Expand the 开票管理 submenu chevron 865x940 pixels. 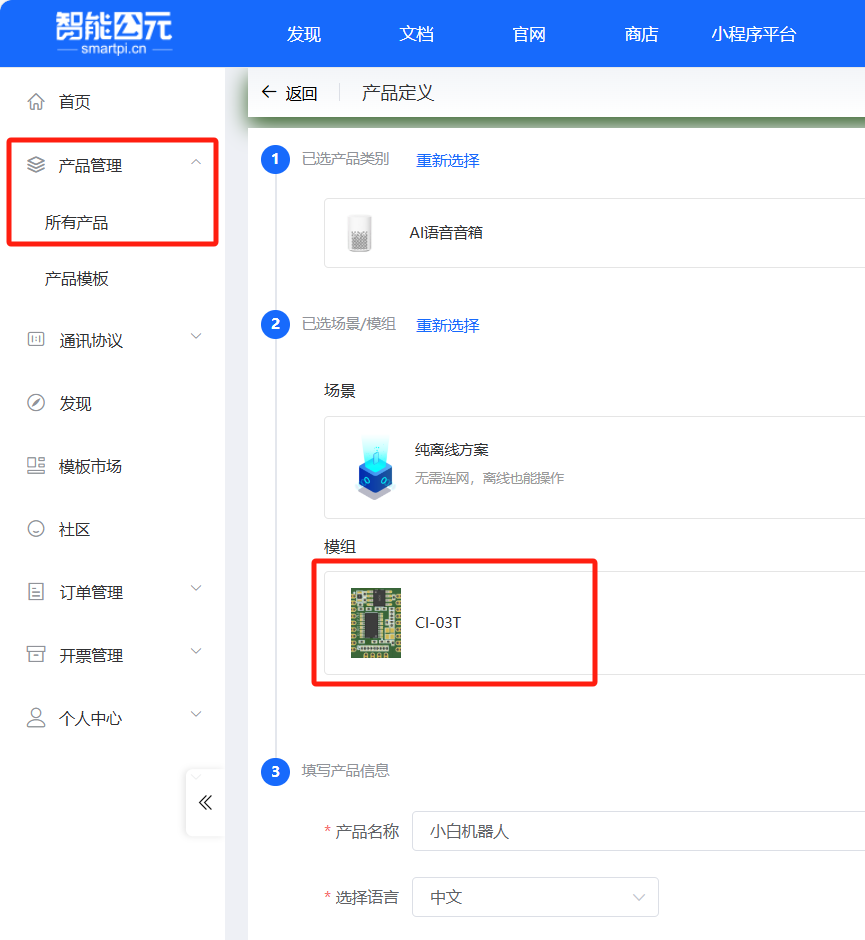(195, 650)
